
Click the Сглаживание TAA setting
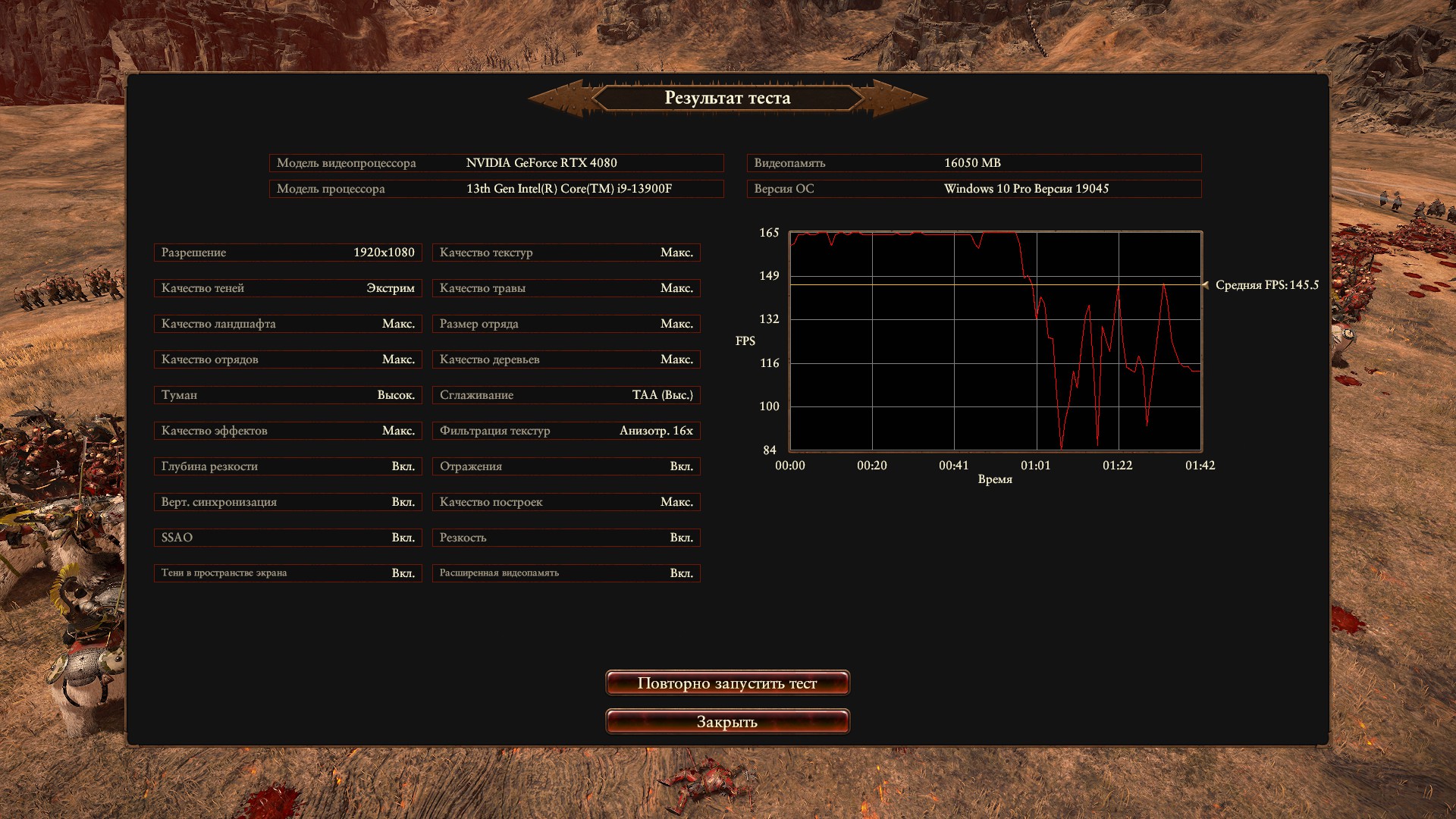[566, 395]
